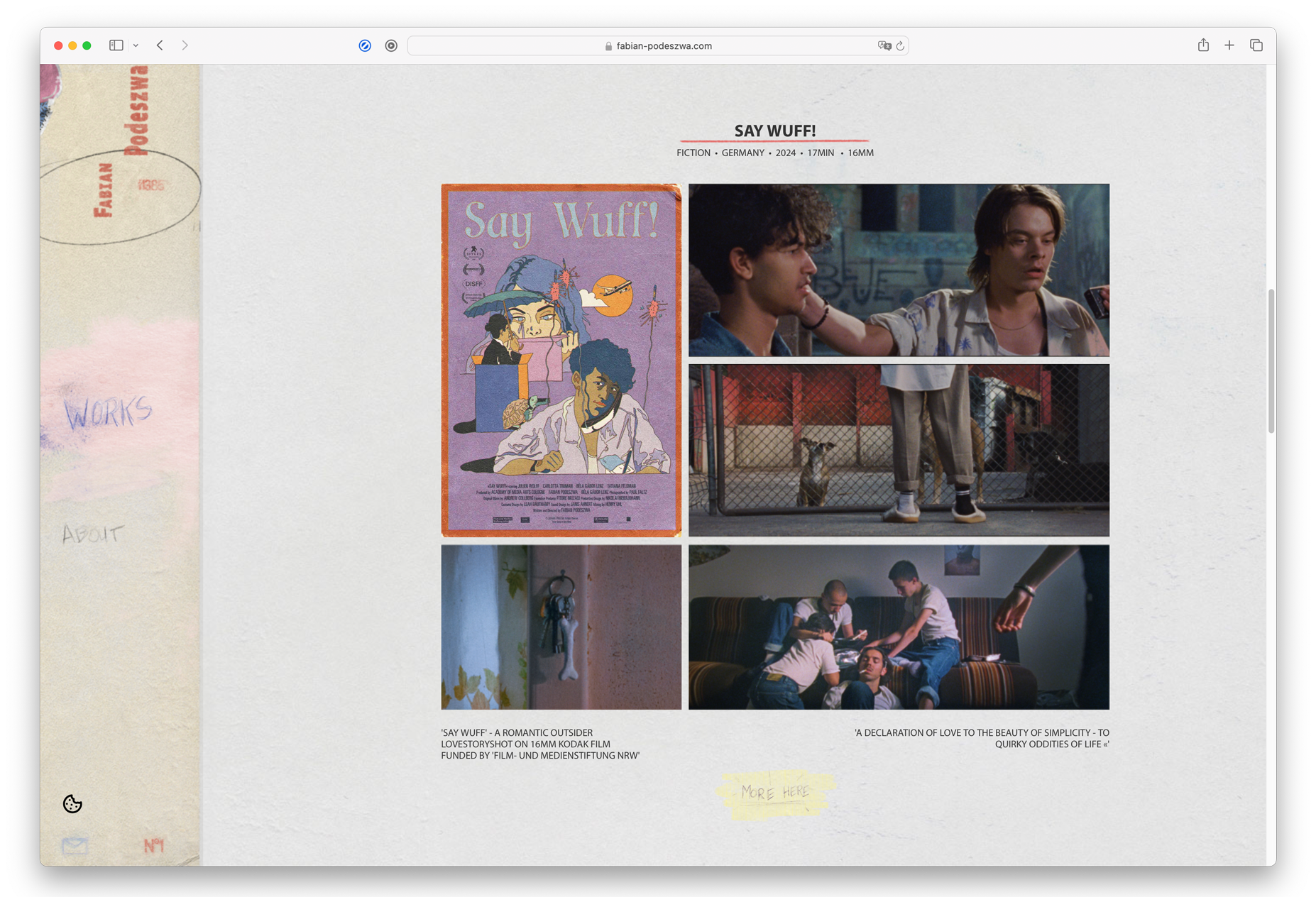The image size is (1316, 897).
Task: Click the red No1 label in sidebar
Action: 154,845
